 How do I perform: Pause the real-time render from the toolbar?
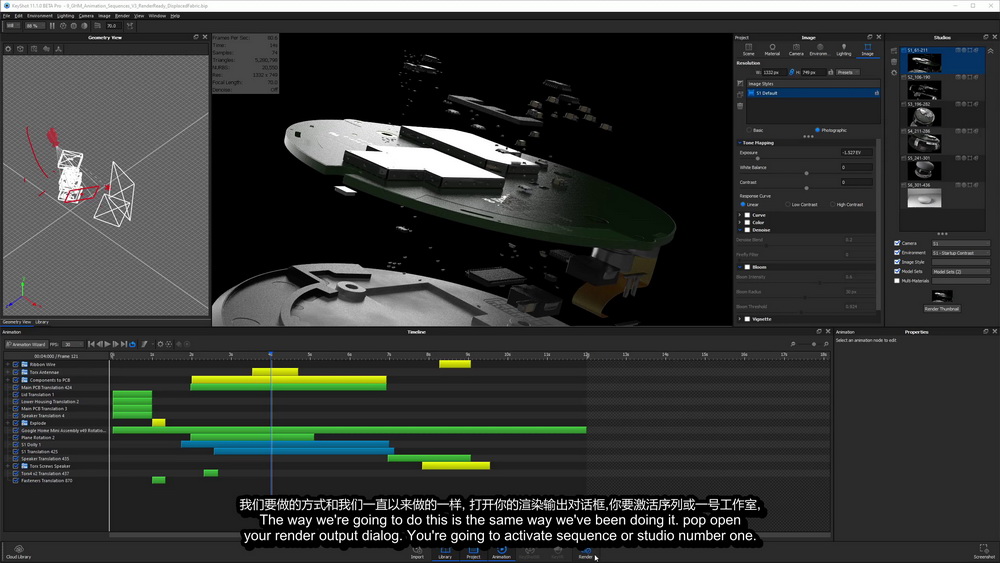[x=52, y=26]
